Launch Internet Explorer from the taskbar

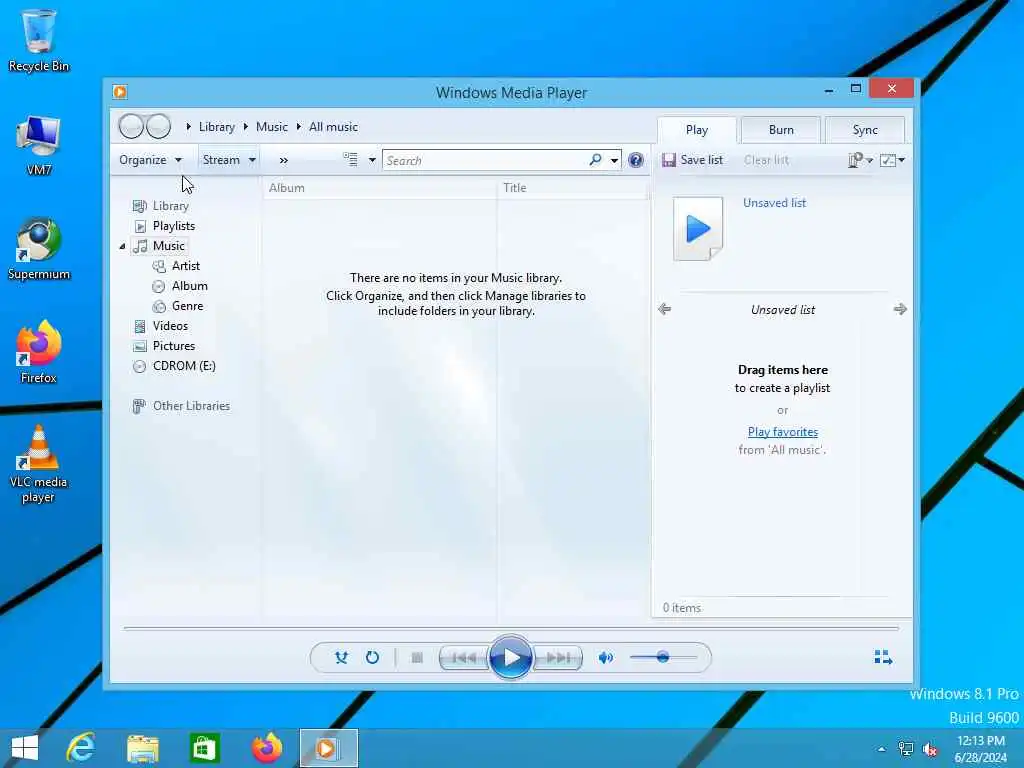tap(81, 748)
